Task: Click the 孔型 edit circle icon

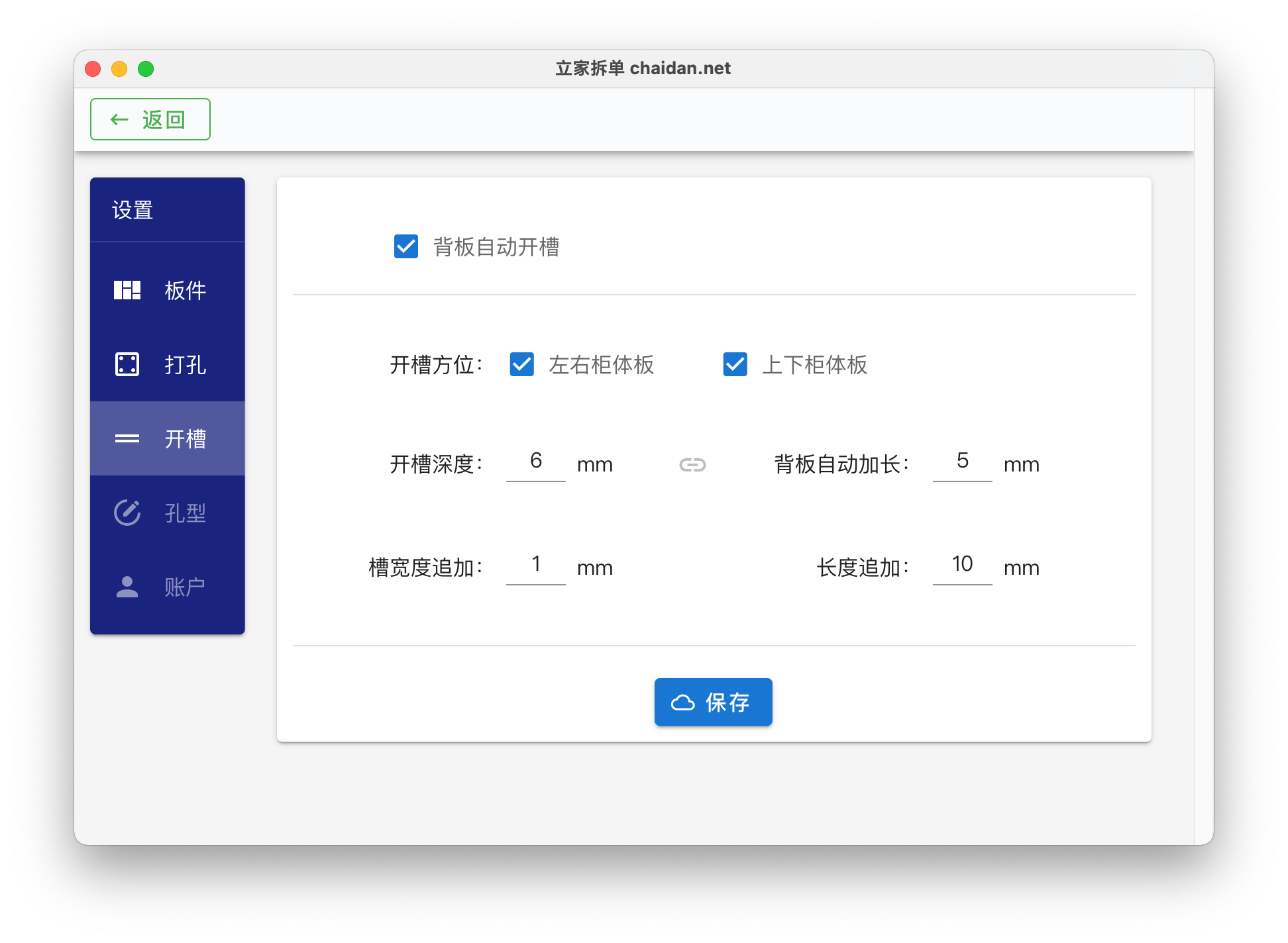Action: point(127,513)
